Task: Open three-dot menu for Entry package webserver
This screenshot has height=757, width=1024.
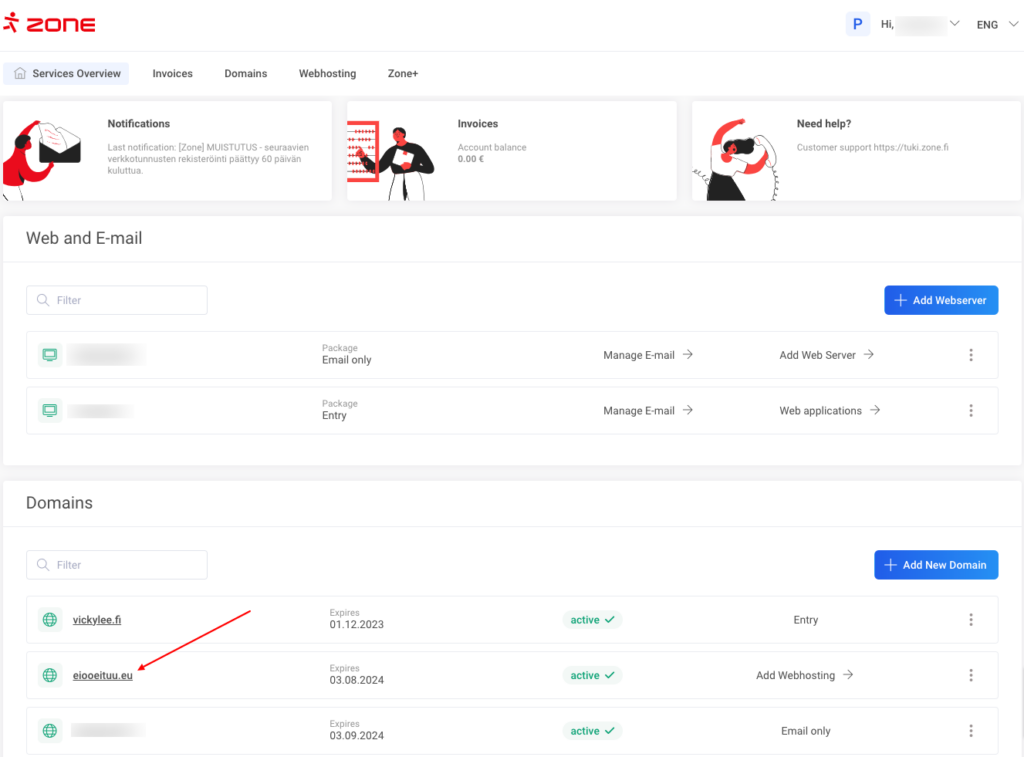Action: [x=970, y=411]
